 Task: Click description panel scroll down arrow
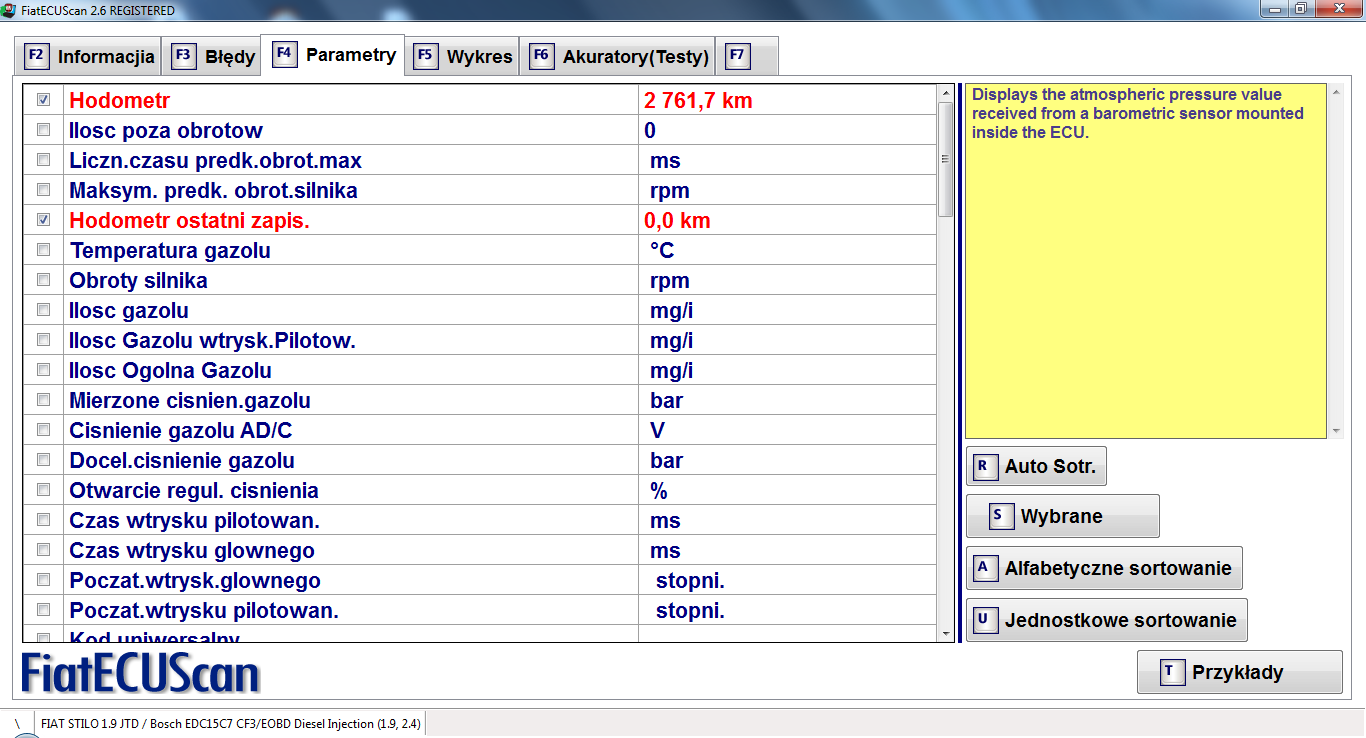pyautogui.click(x=1337, y=431)
